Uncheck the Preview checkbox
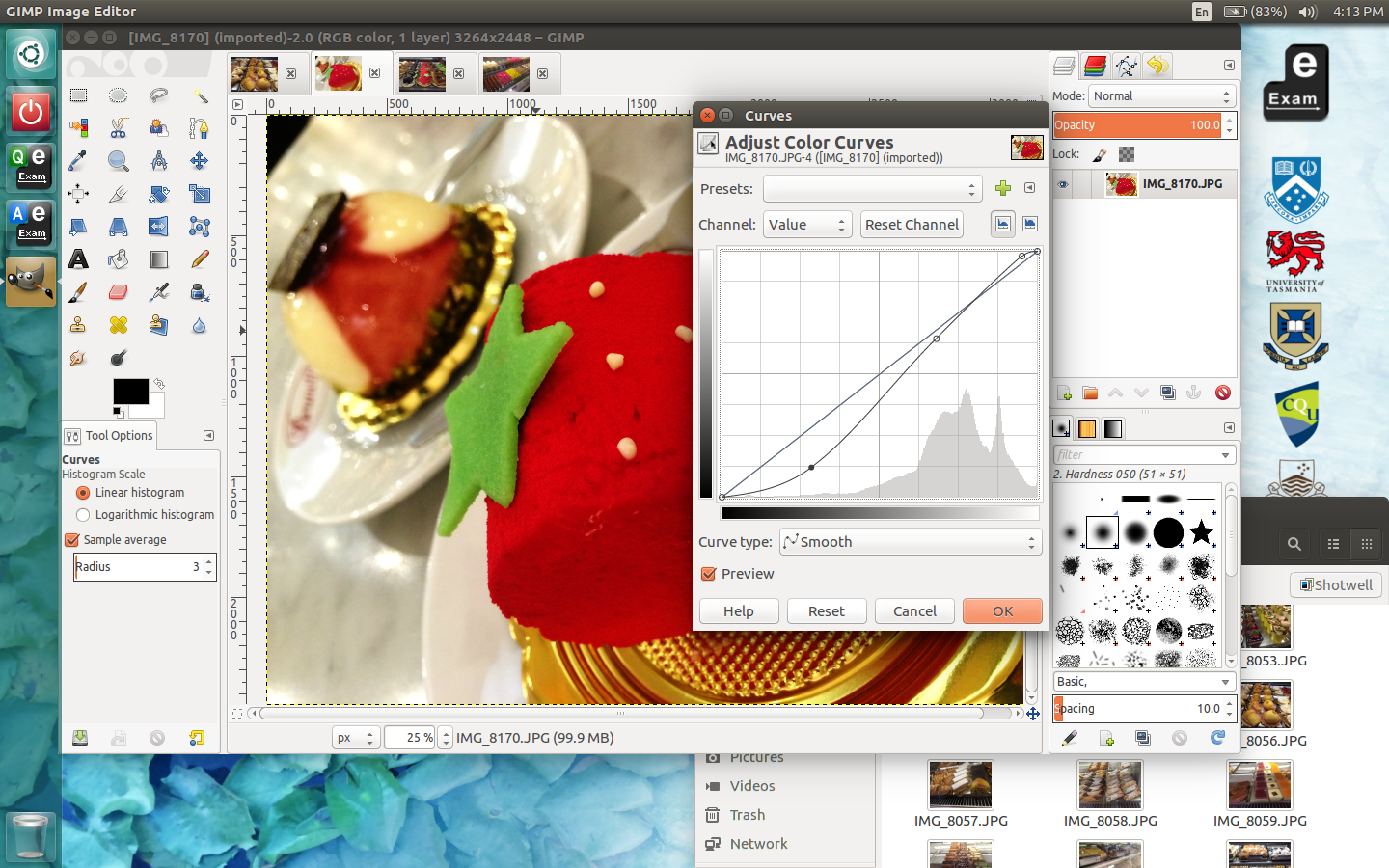The width and height of the screenshot is (1389, 868). point(709,574)
